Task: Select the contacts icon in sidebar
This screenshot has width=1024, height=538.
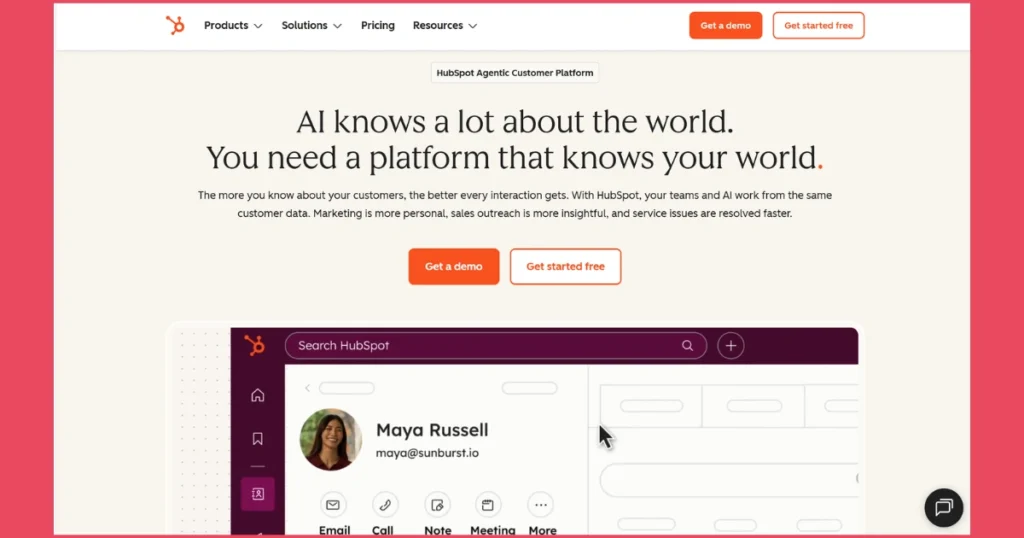Action: click(x=258, y=494)
